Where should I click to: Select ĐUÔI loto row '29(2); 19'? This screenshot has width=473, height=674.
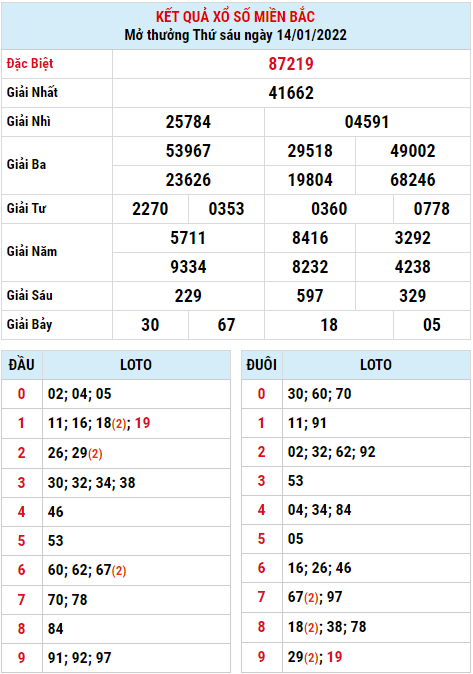pos(315,657)
